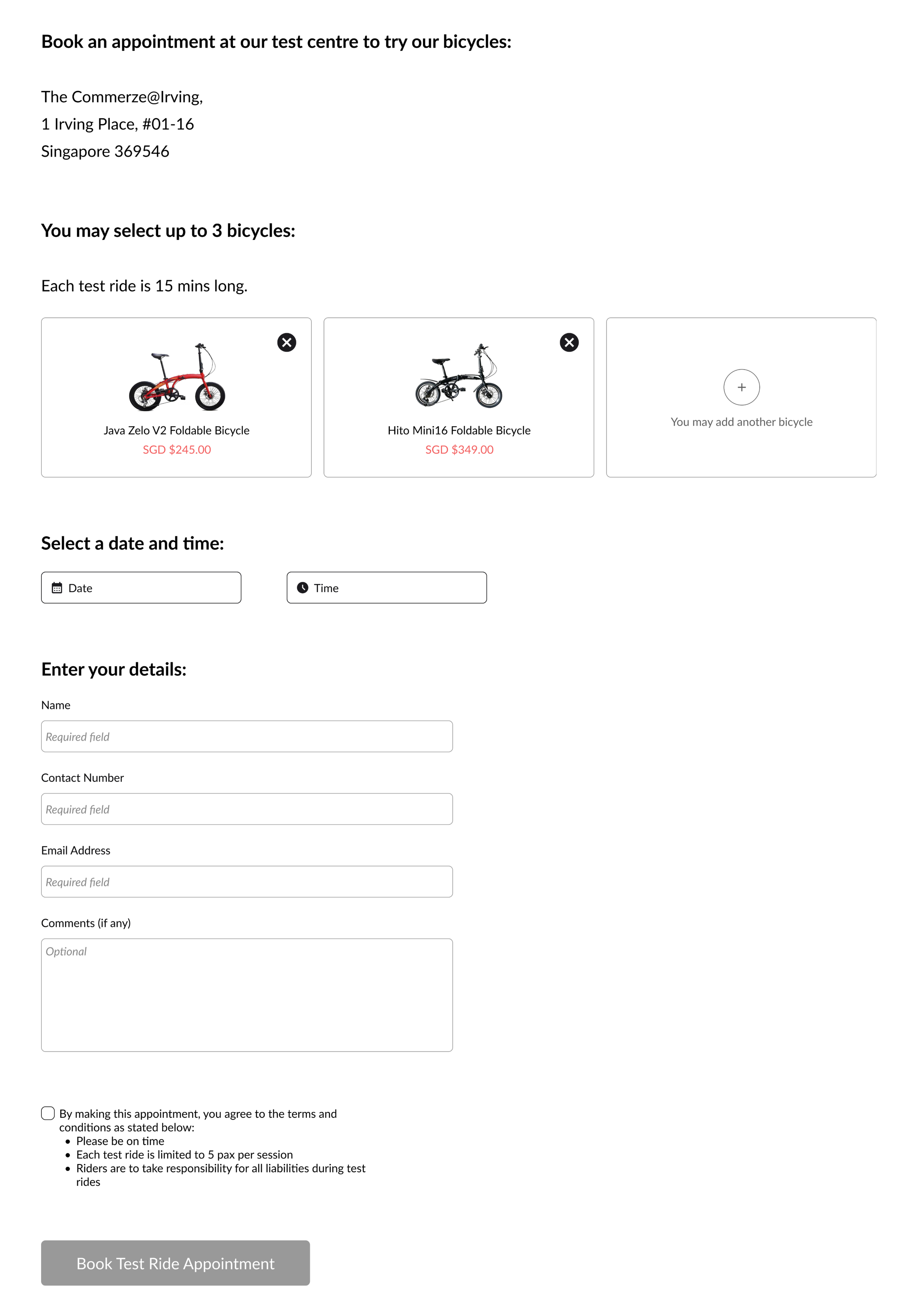Focus the Email Address input field
917x1316 pixels.
point(247,882)
